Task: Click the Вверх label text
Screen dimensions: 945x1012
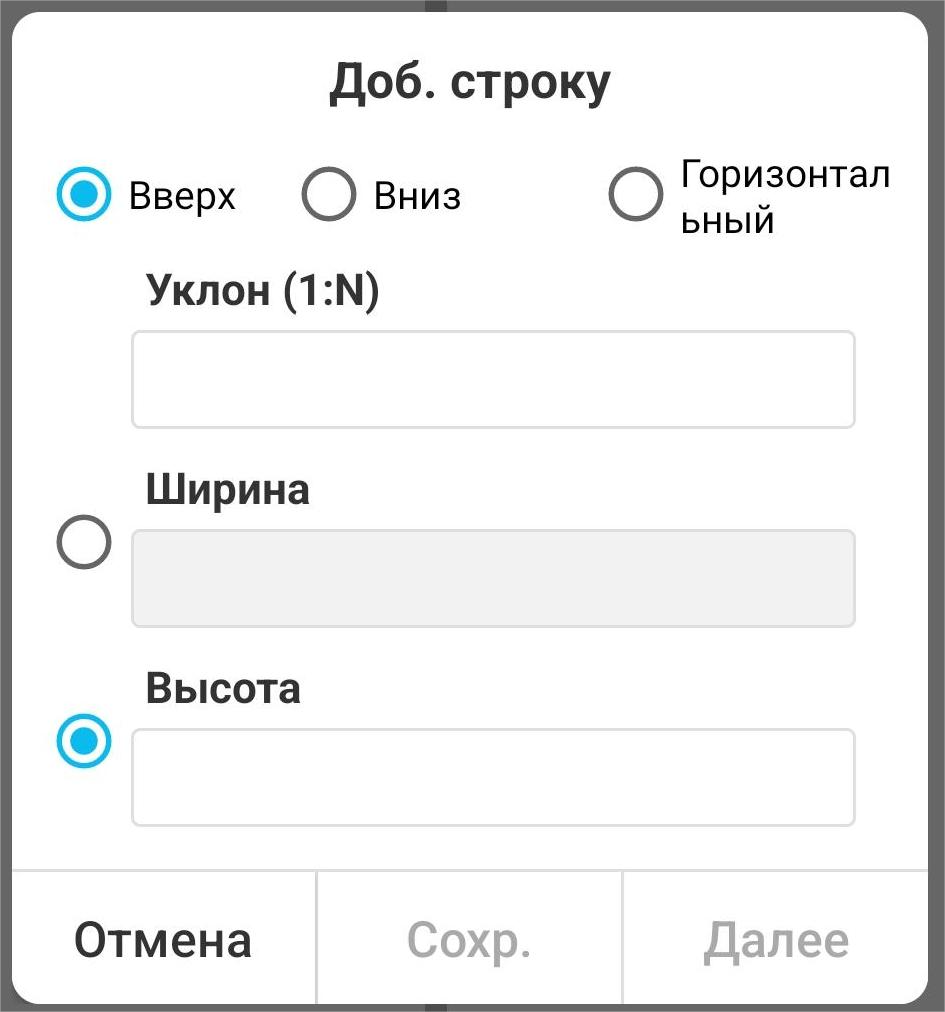Action: click(182, 196)
